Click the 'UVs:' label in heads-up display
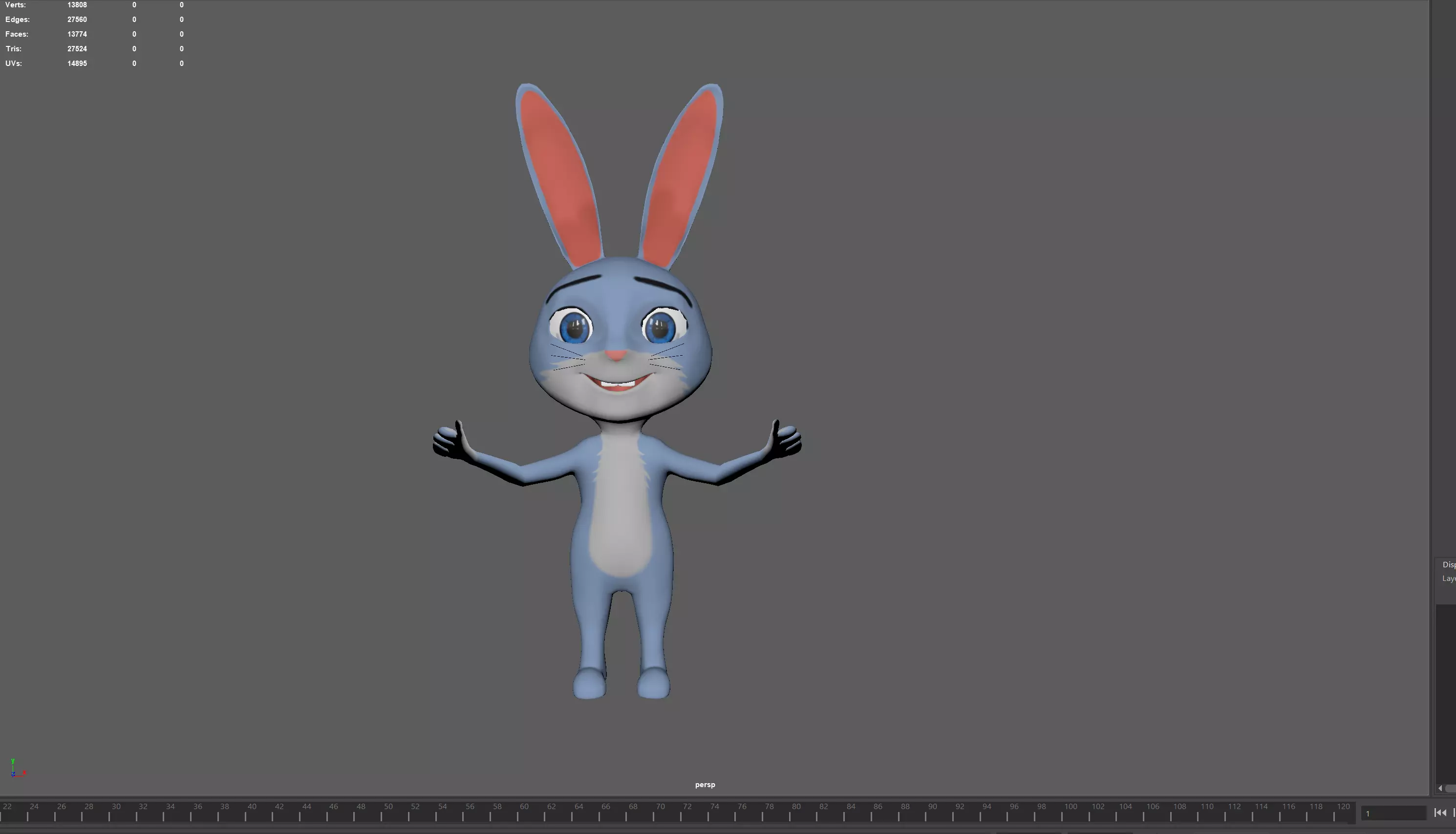The width and height of the screenshot is (1456, 834). (x=14, y=64)
